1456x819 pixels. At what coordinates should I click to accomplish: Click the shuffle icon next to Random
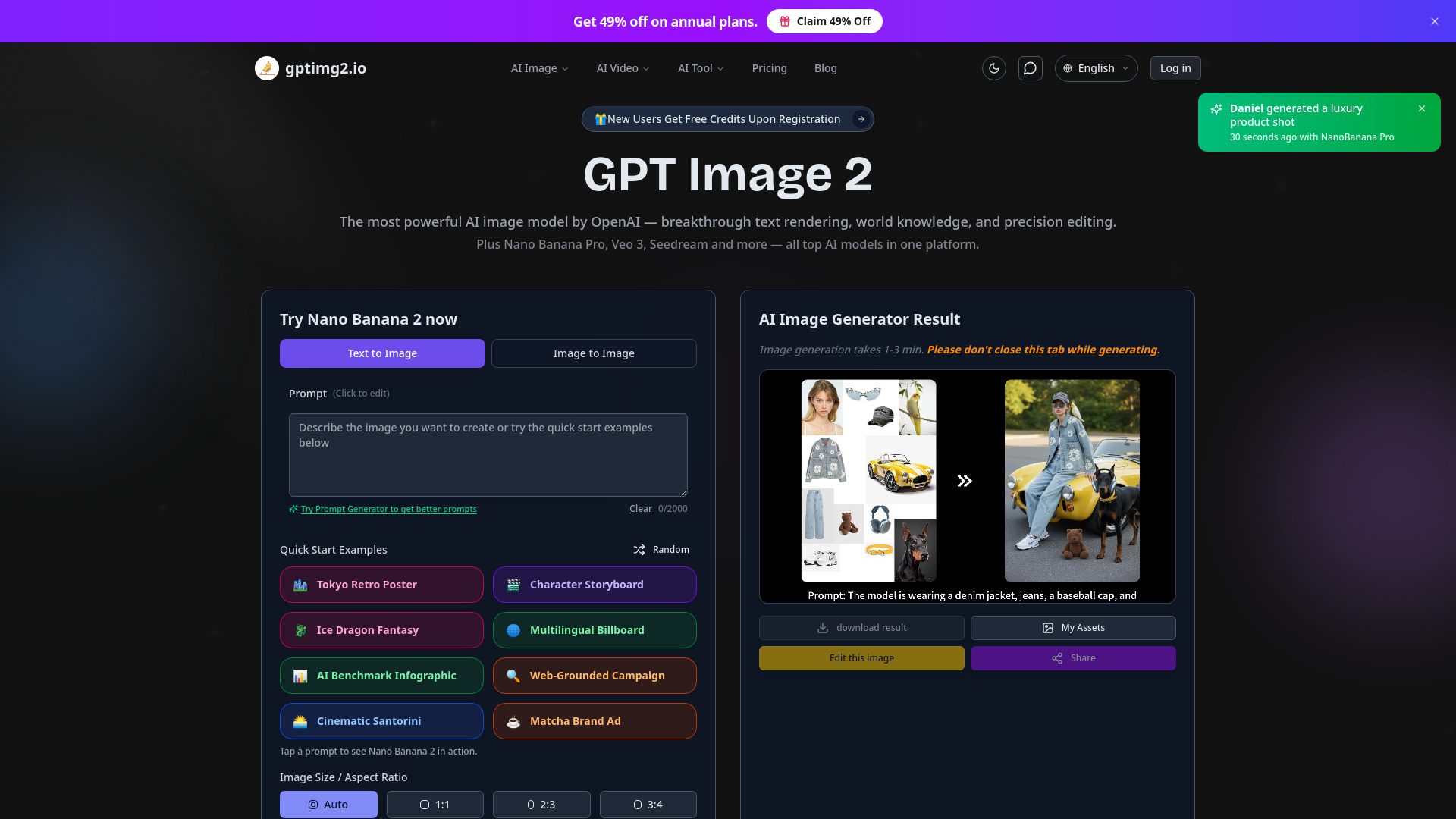click(639, 550)
